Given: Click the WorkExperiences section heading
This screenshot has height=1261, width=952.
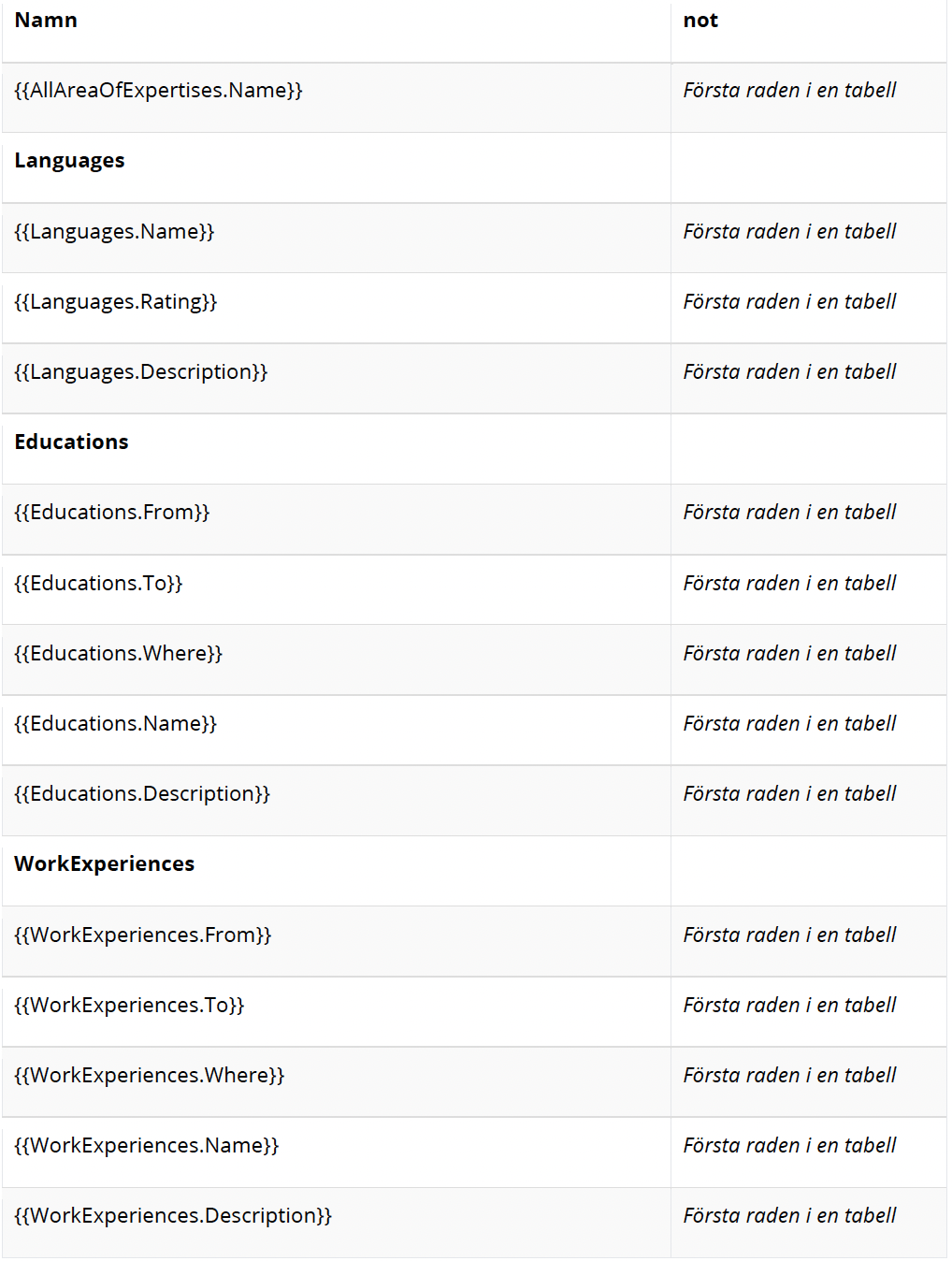Looking at the screenshot, I should point(105,864).
